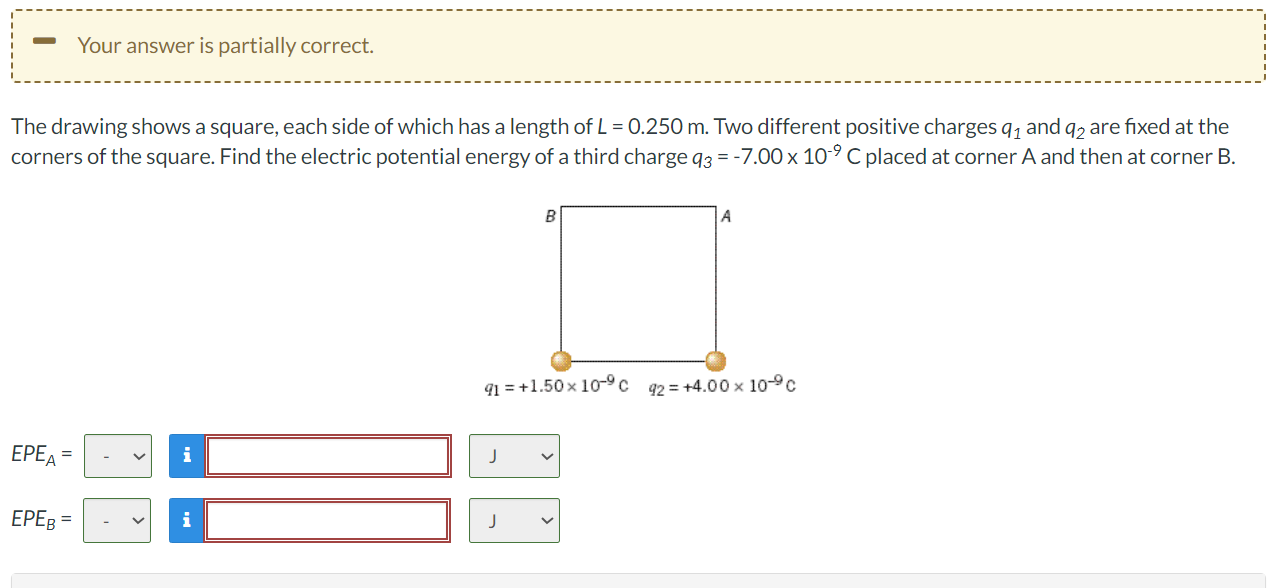Viewport: 1267px width, 588px height.
Task: Click corner label B on the square diagram
Action: point(550,215)
